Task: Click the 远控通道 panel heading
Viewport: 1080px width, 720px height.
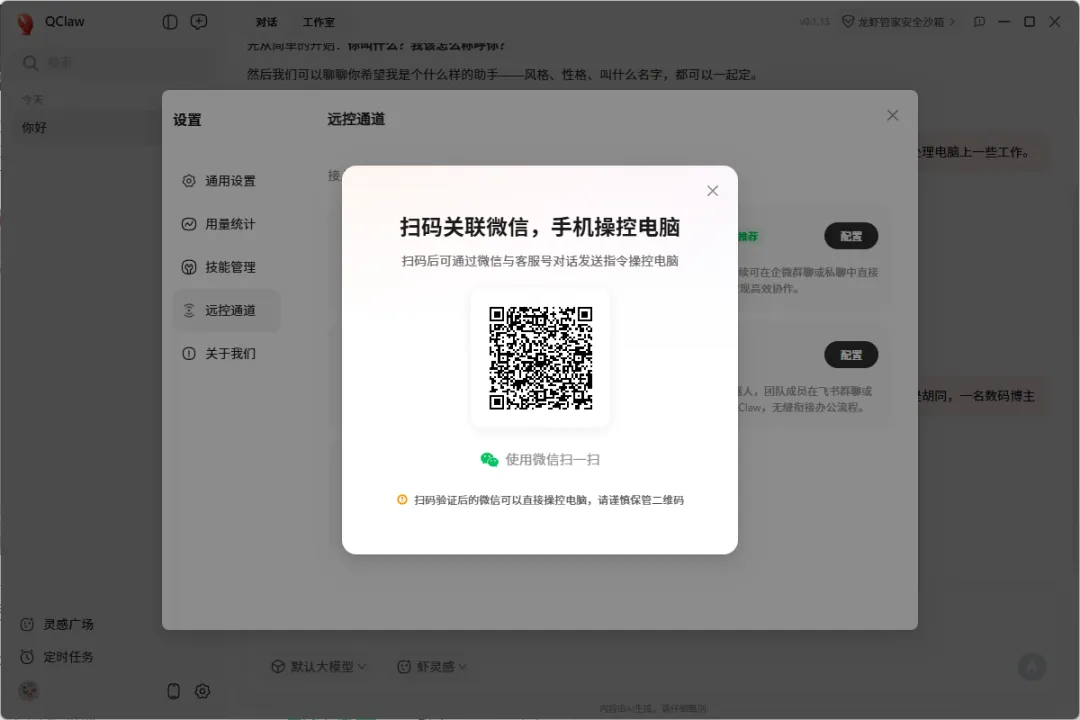Action: point(356,119)
